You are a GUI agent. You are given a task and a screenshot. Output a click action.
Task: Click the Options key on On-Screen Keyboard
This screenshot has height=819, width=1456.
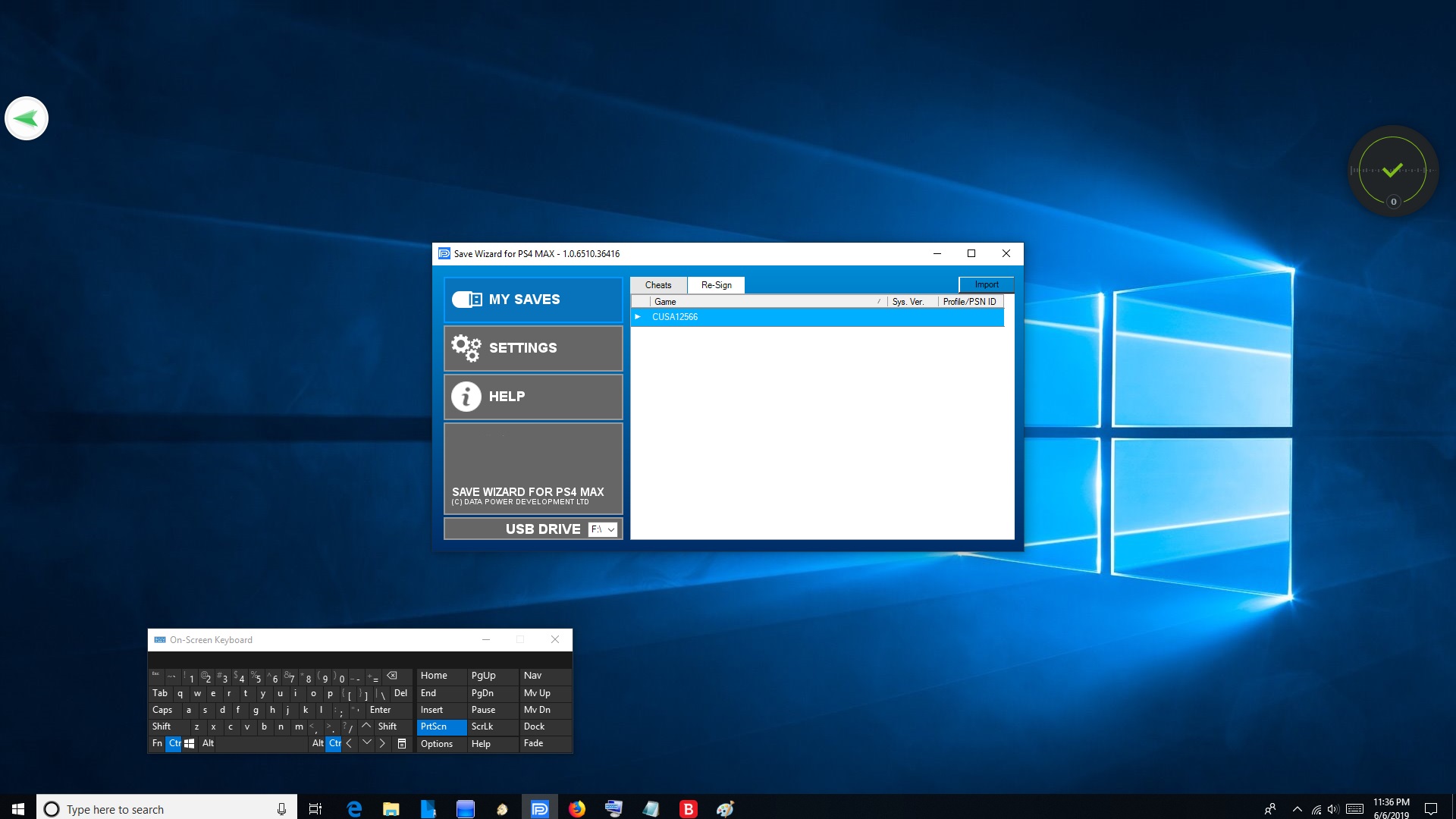[x=441, y=744]
